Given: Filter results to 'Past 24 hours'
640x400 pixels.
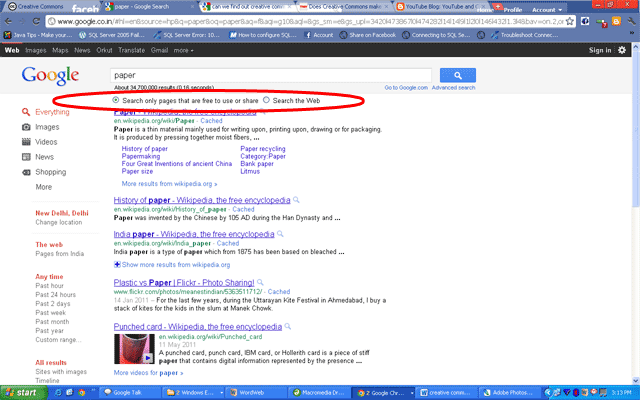Looking at the screenshot, I should click(56, 295).
